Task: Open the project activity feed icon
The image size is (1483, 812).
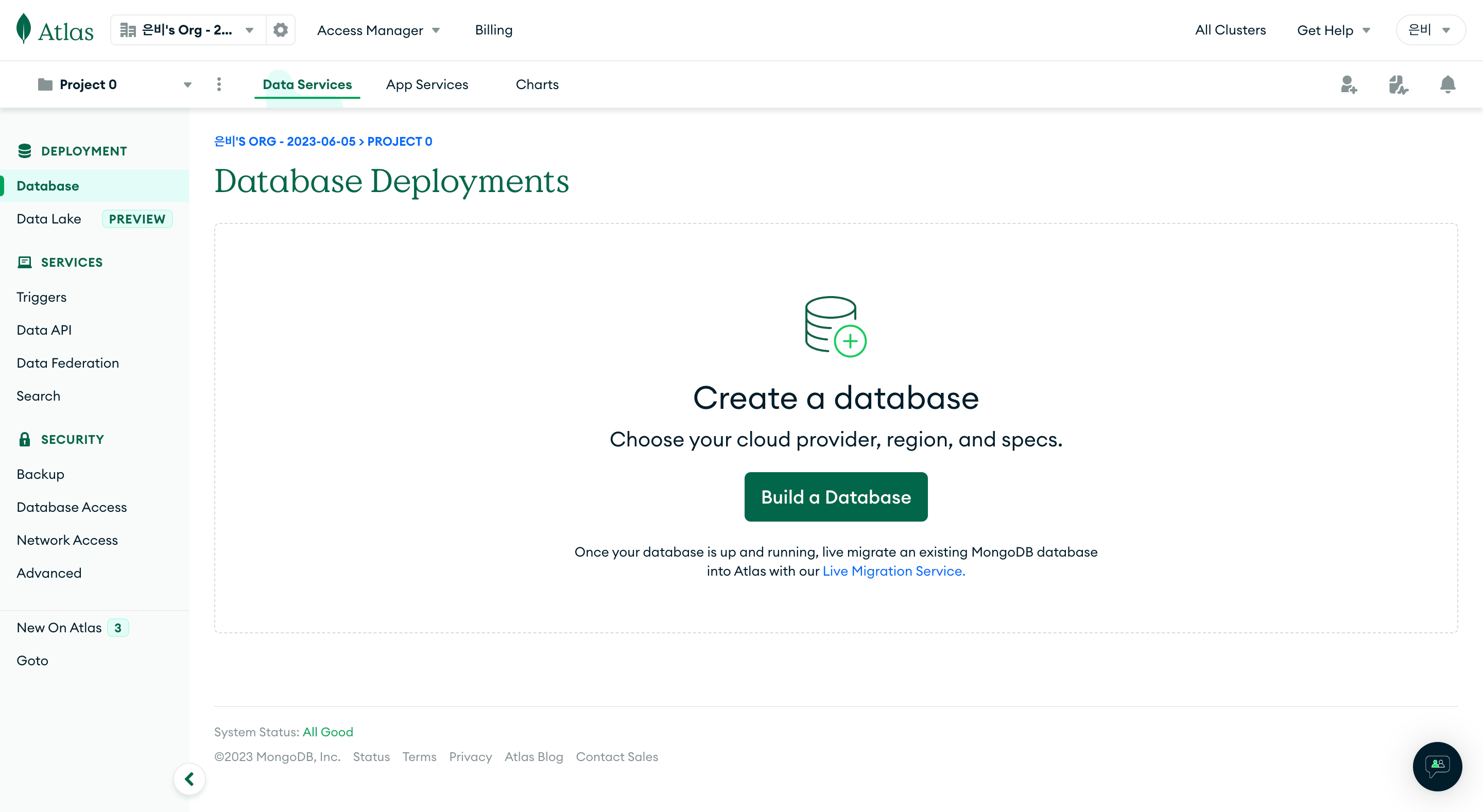Action: [x=1398, y=84]
